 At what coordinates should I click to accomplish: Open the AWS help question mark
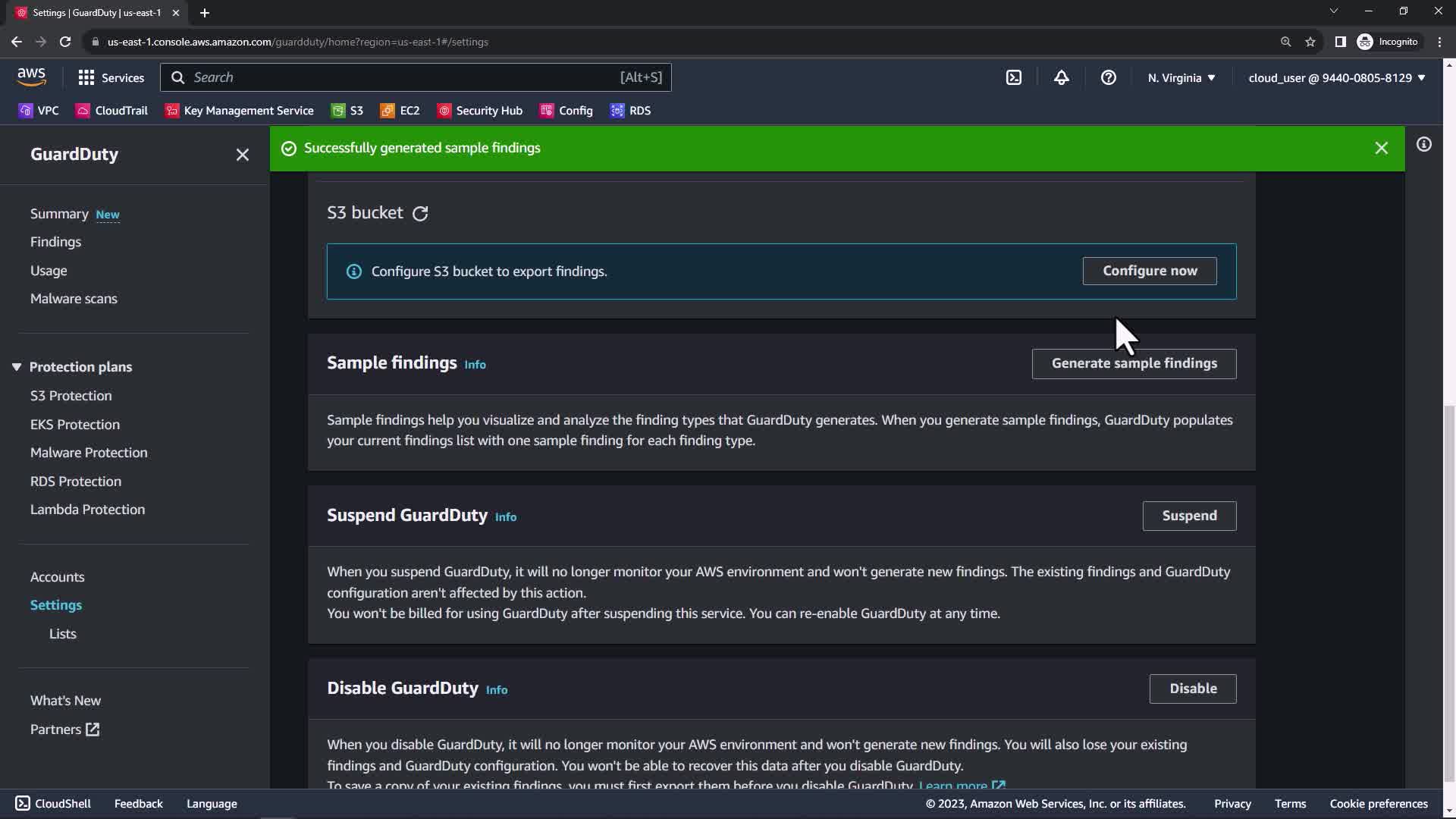[1108, 77]
